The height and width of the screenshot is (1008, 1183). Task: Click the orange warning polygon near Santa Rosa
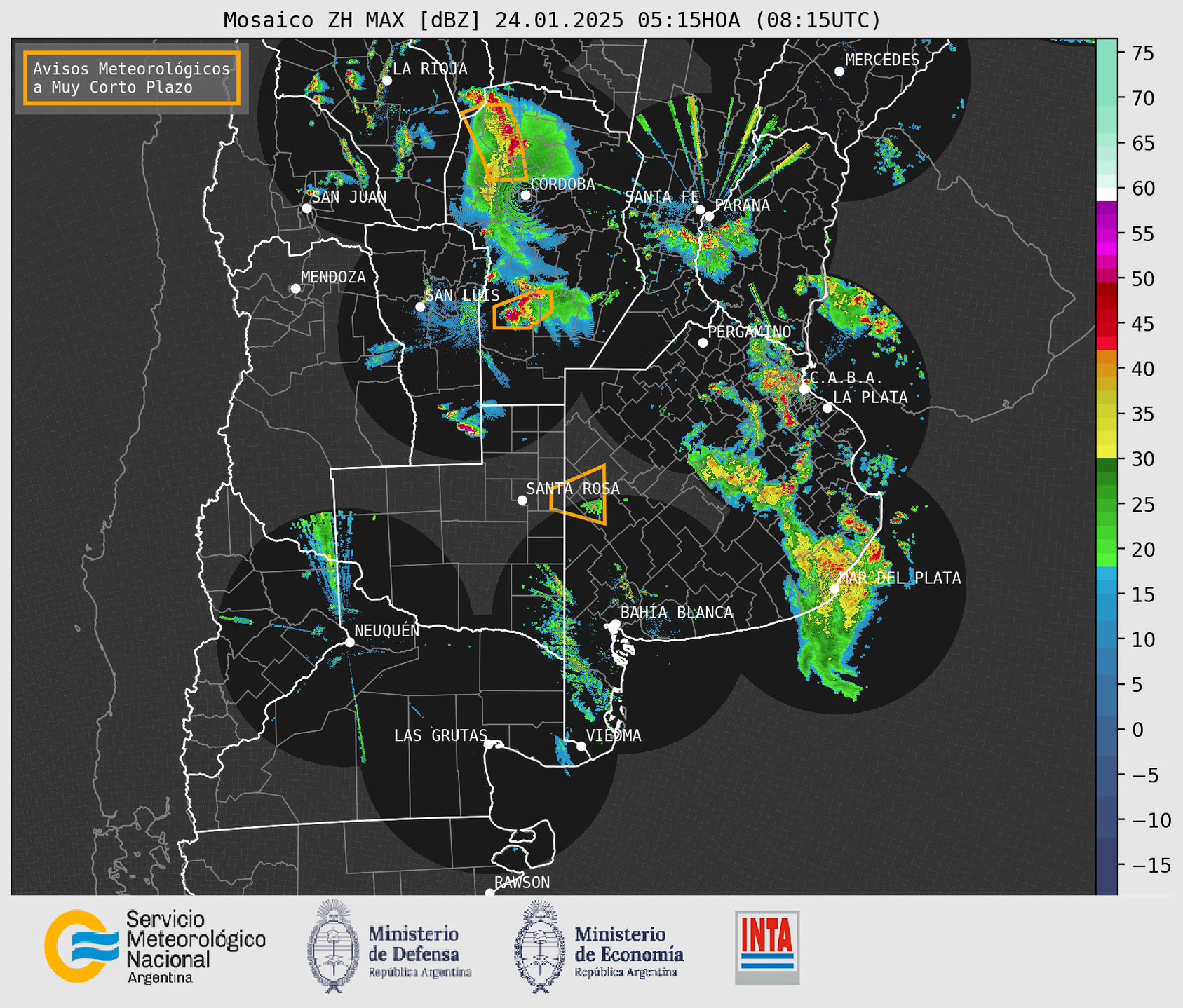point(579,494)
